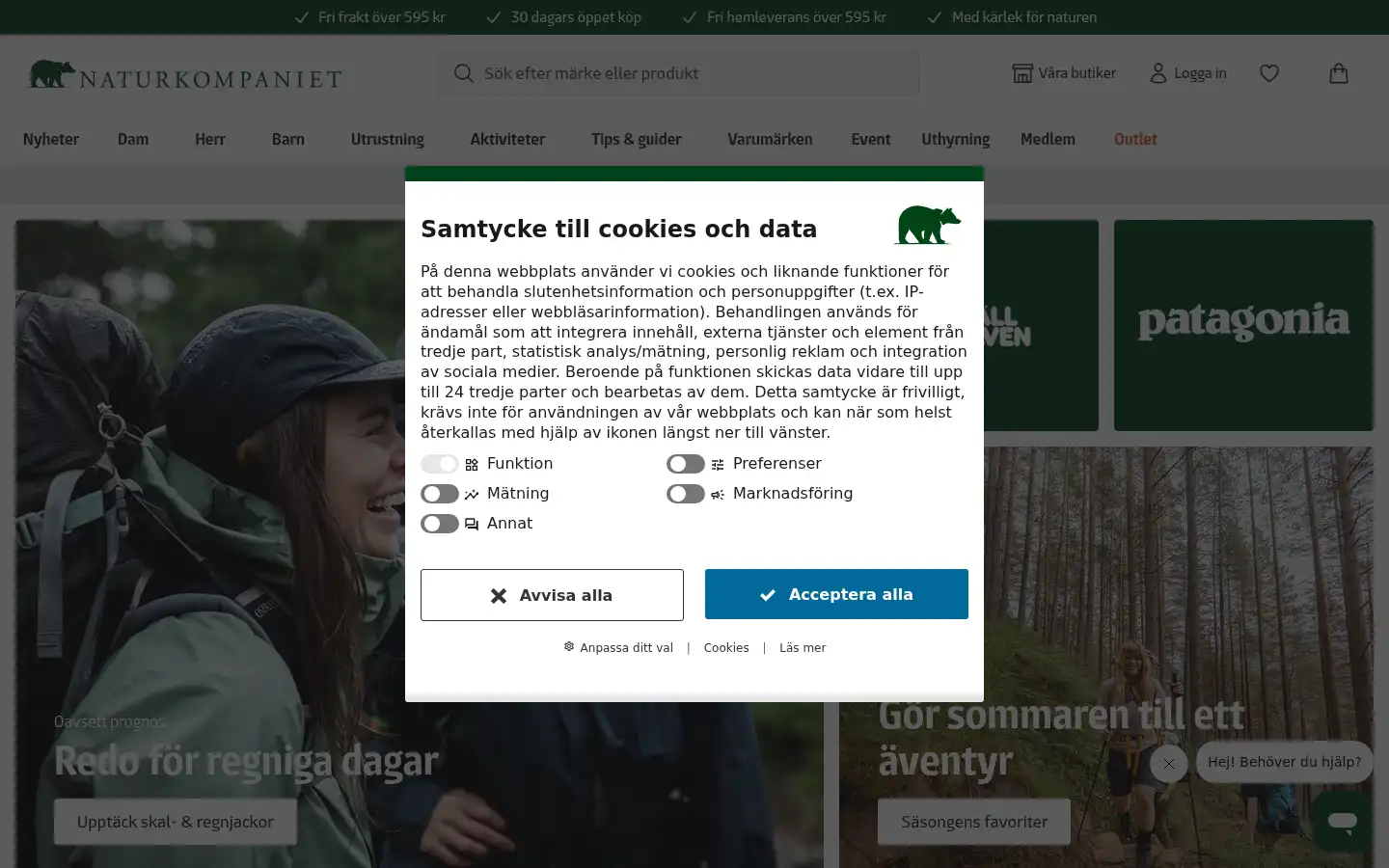Open the wishlist heart icon

pyautogui.click(x=1269, y=73)
